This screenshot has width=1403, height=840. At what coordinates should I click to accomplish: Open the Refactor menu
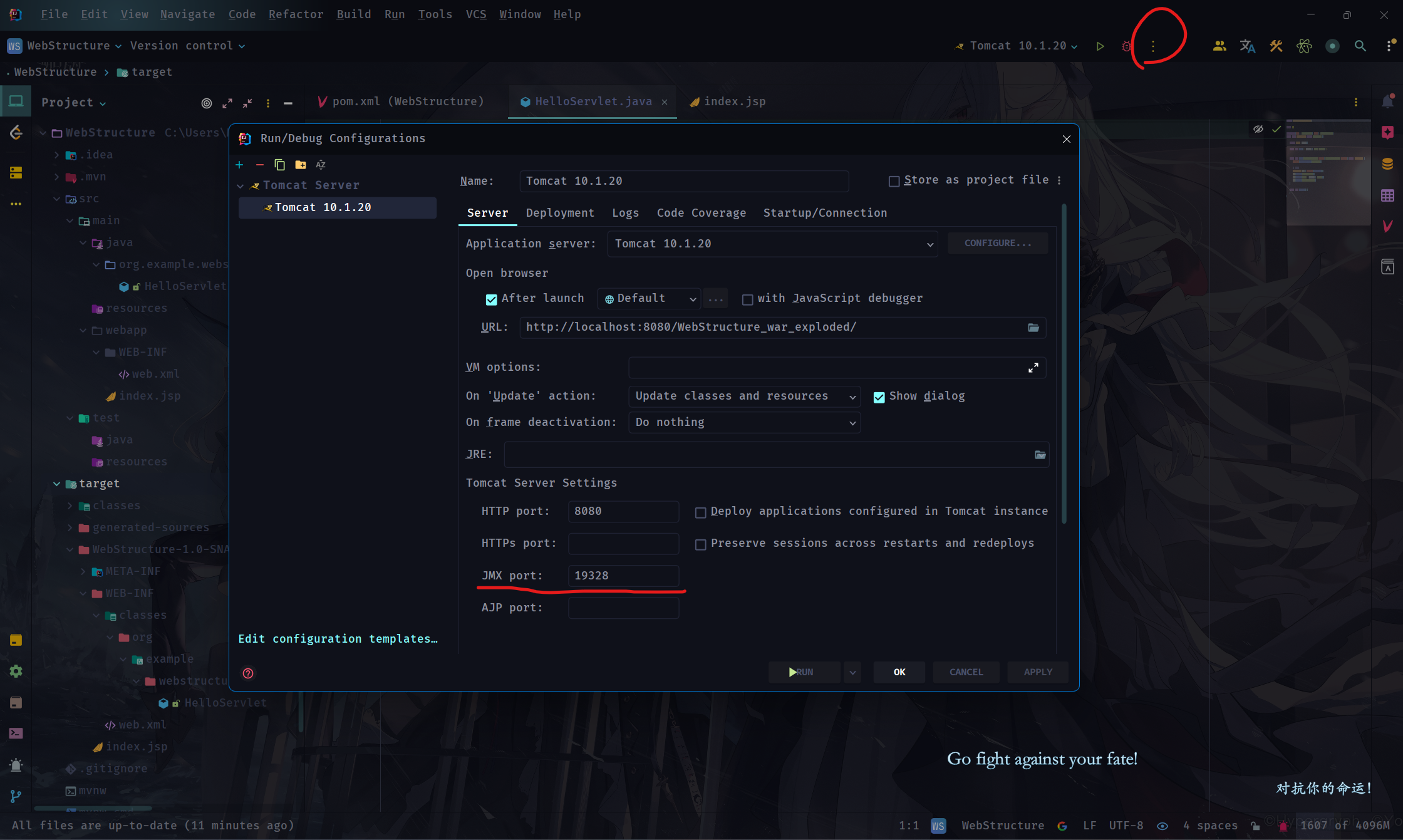296,14
